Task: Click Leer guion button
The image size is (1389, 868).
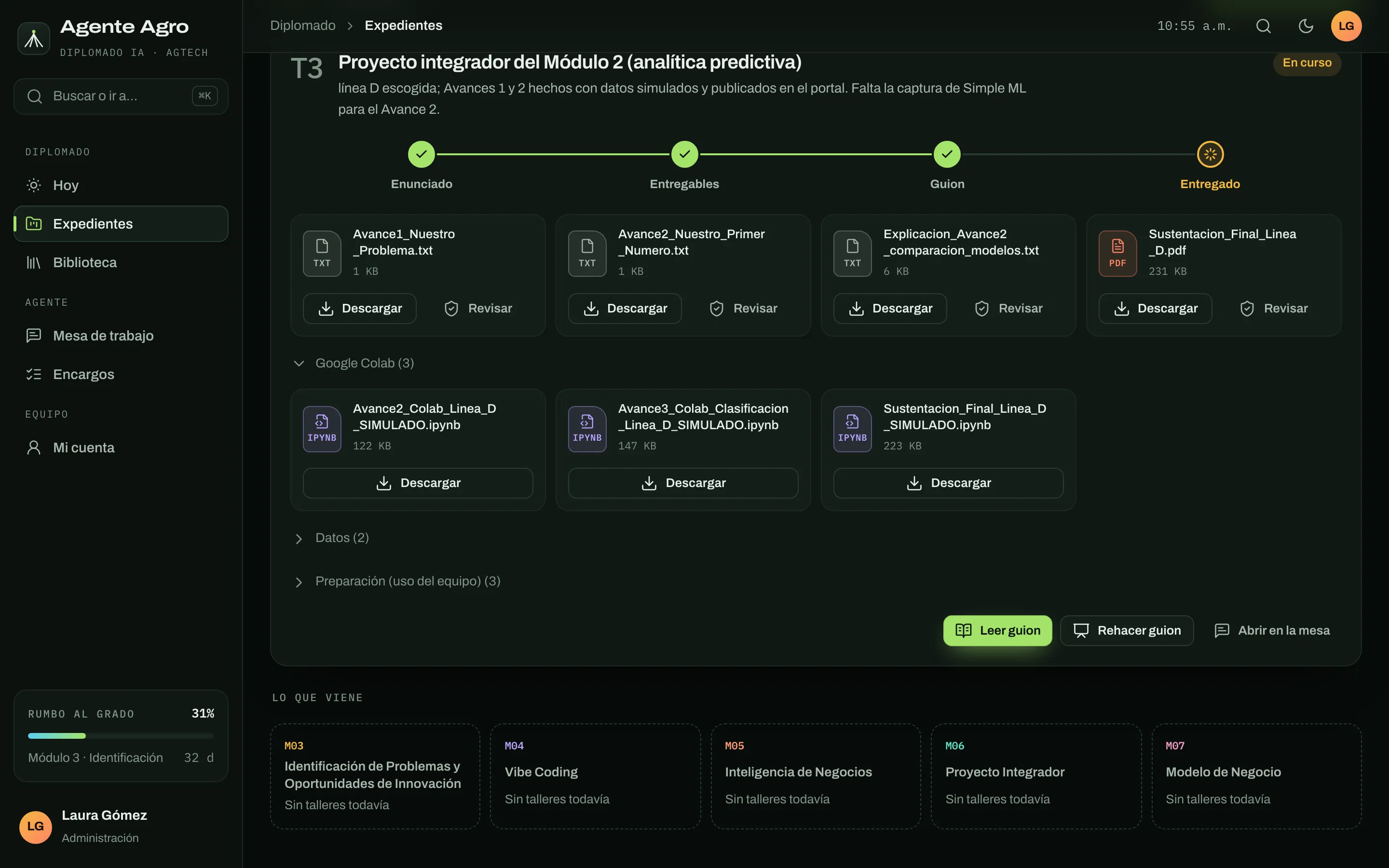Action: click(x=997, y=630)
